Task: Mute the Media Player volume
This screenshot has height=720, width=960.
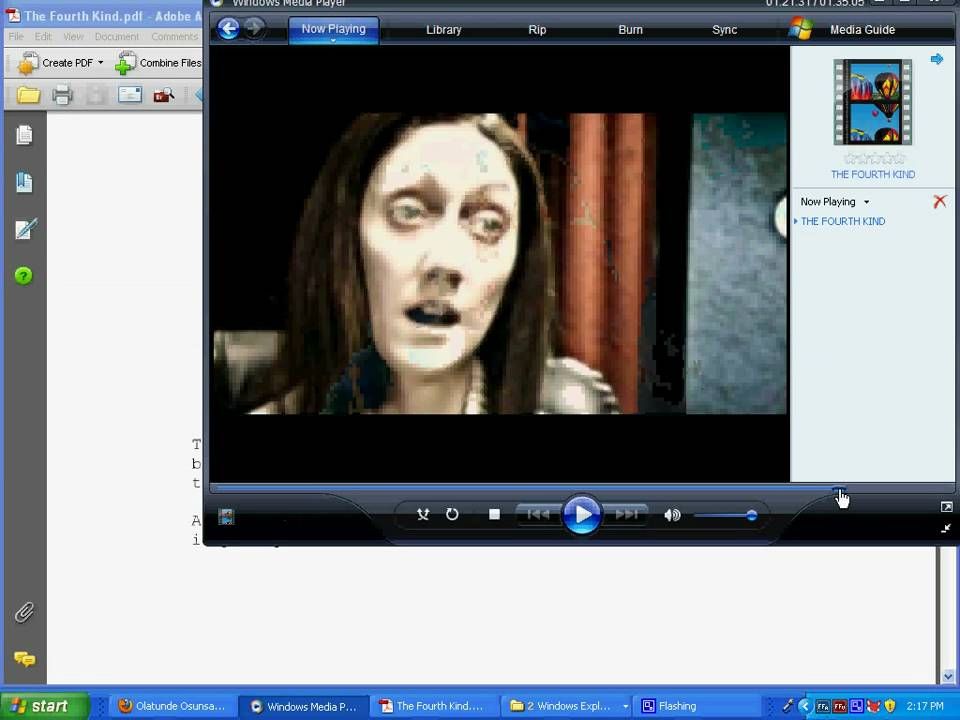Action: [672, 515]
